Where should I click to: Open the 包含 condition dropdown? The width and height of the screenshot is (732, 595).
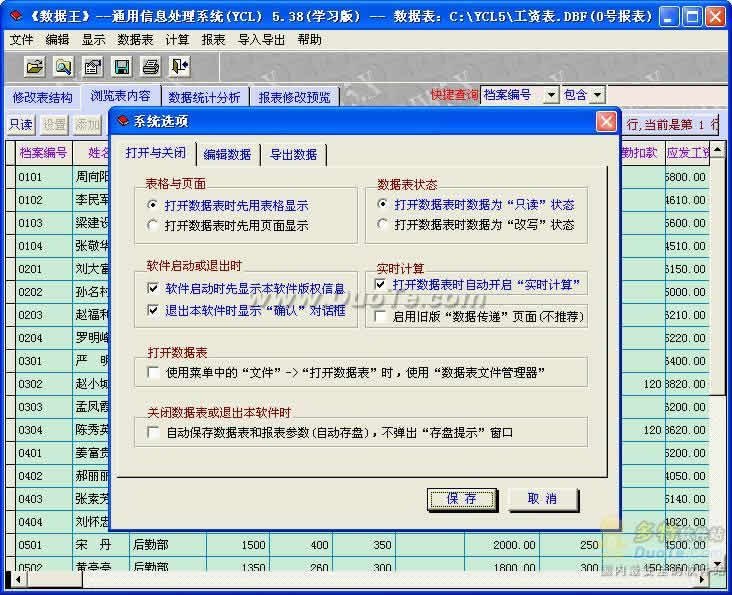(597, 95)
